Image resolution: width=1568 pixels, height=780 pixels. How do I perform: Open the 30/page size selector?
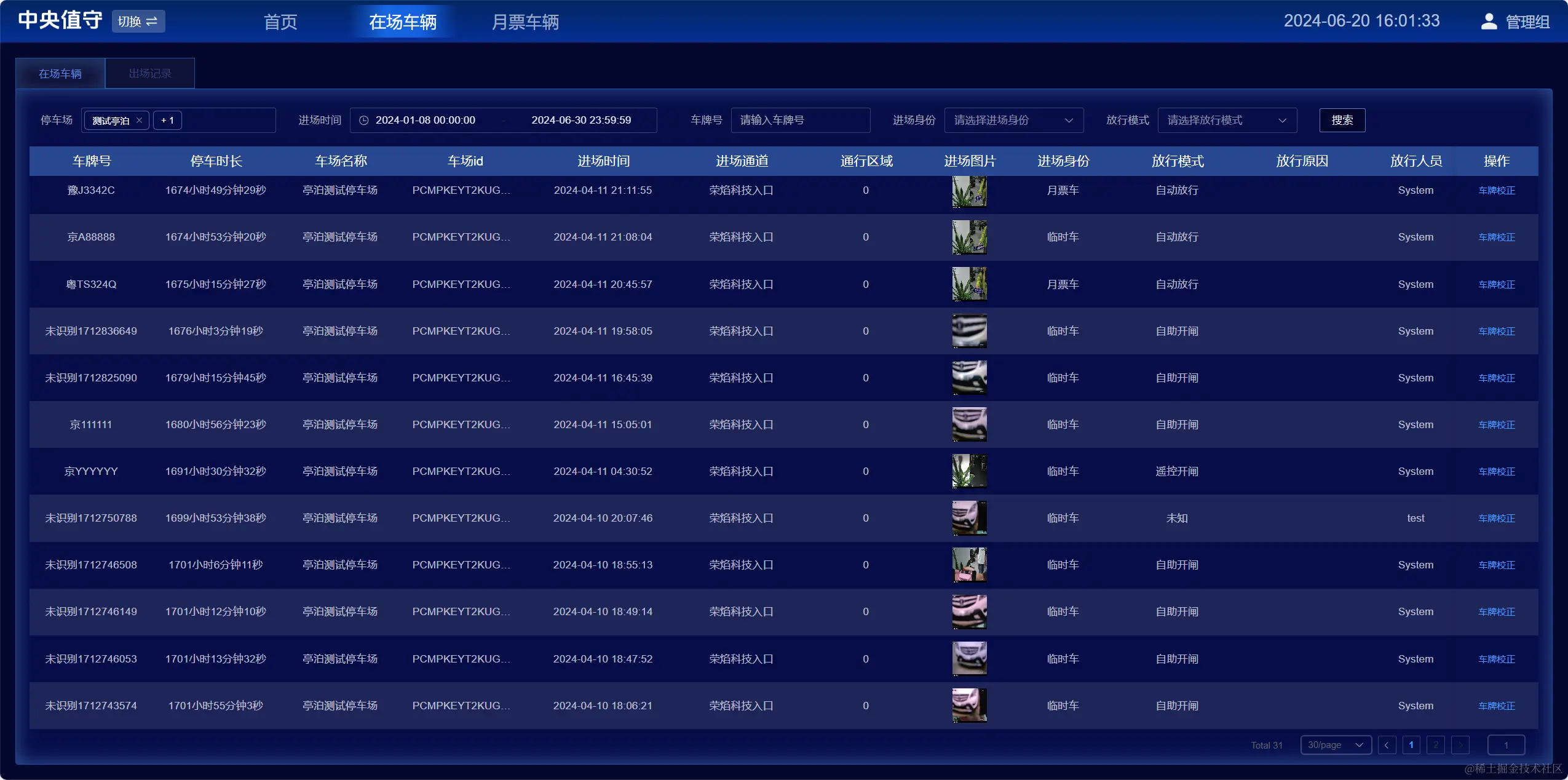(1335, 745)
